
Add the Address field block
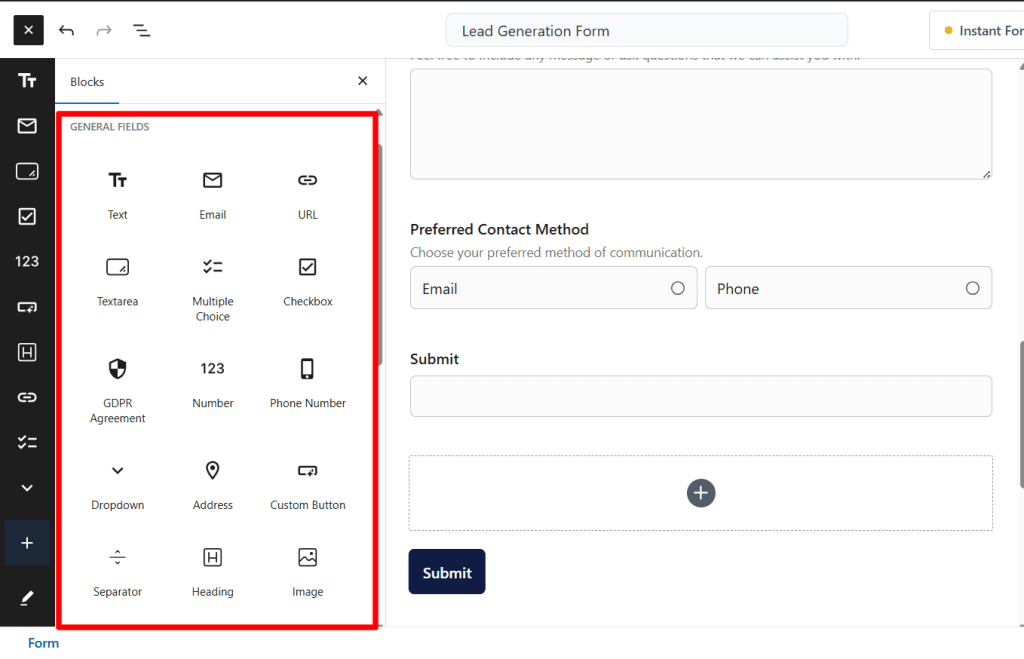[212, 484]
